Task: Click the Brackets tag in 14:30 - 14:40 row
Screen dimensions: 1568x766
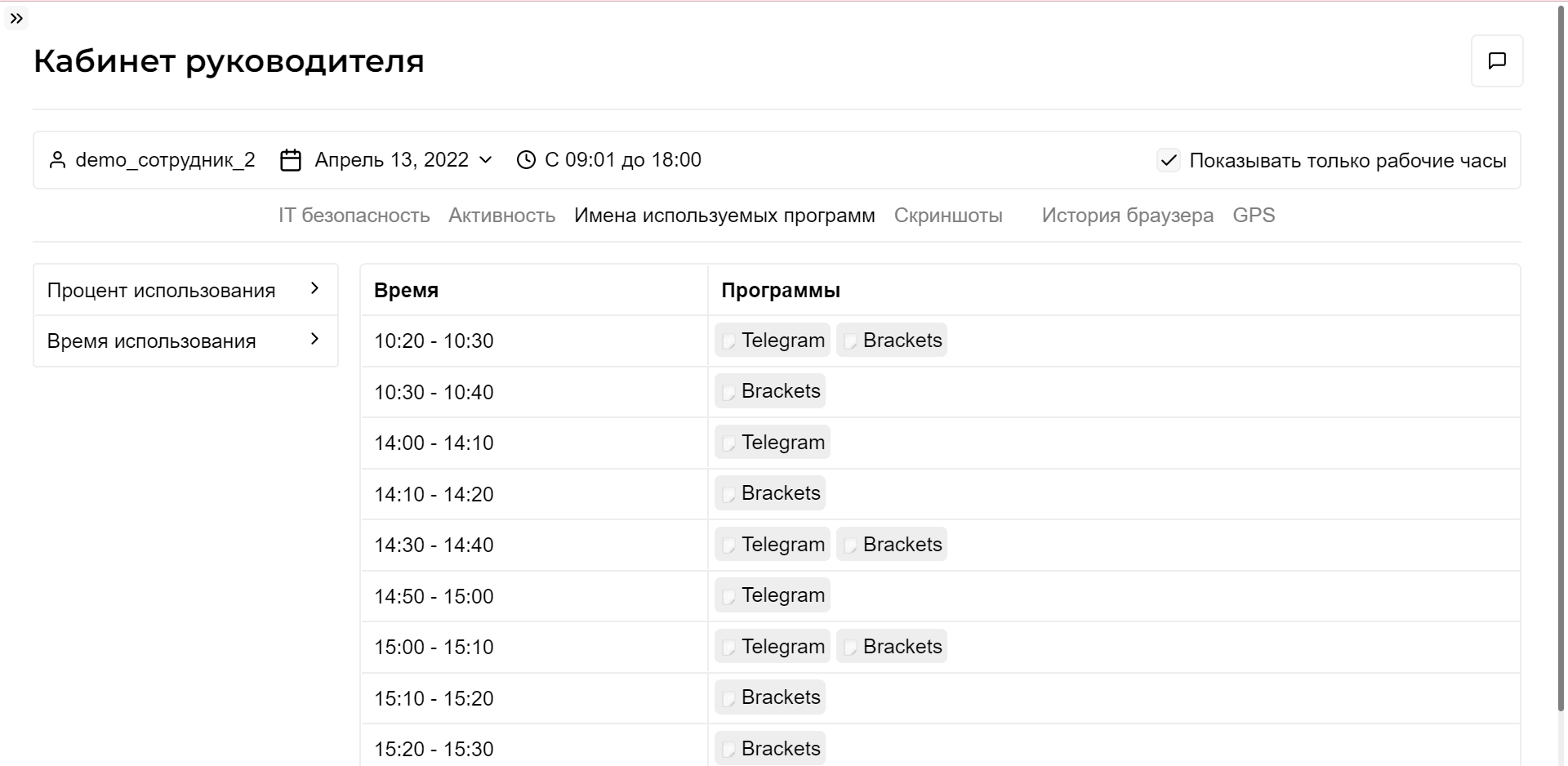Action: (892, 545)
